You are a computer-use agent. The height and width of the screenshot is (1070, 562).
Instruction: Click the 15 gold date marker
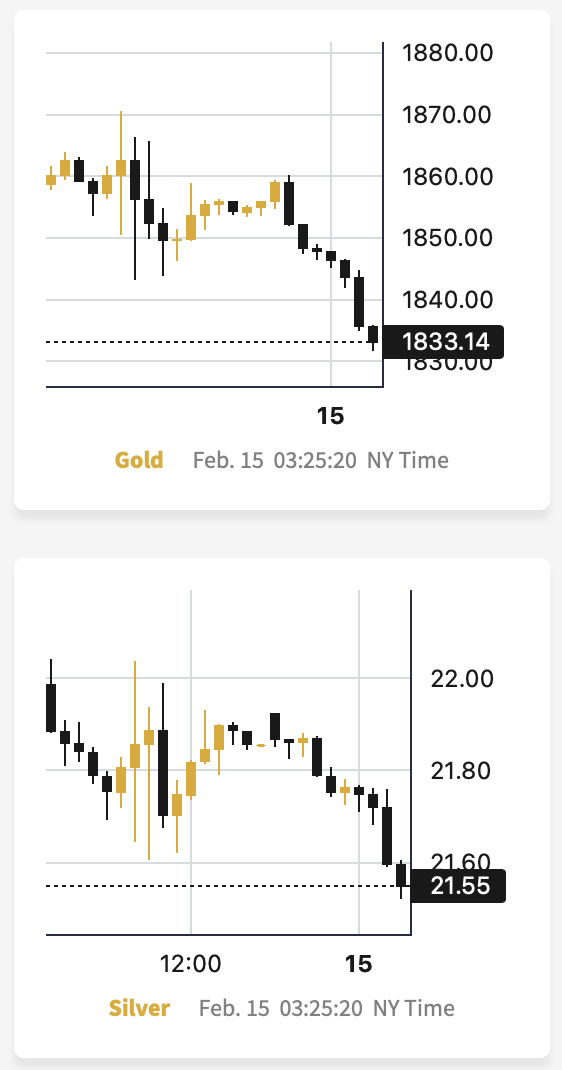pos(331,416)
